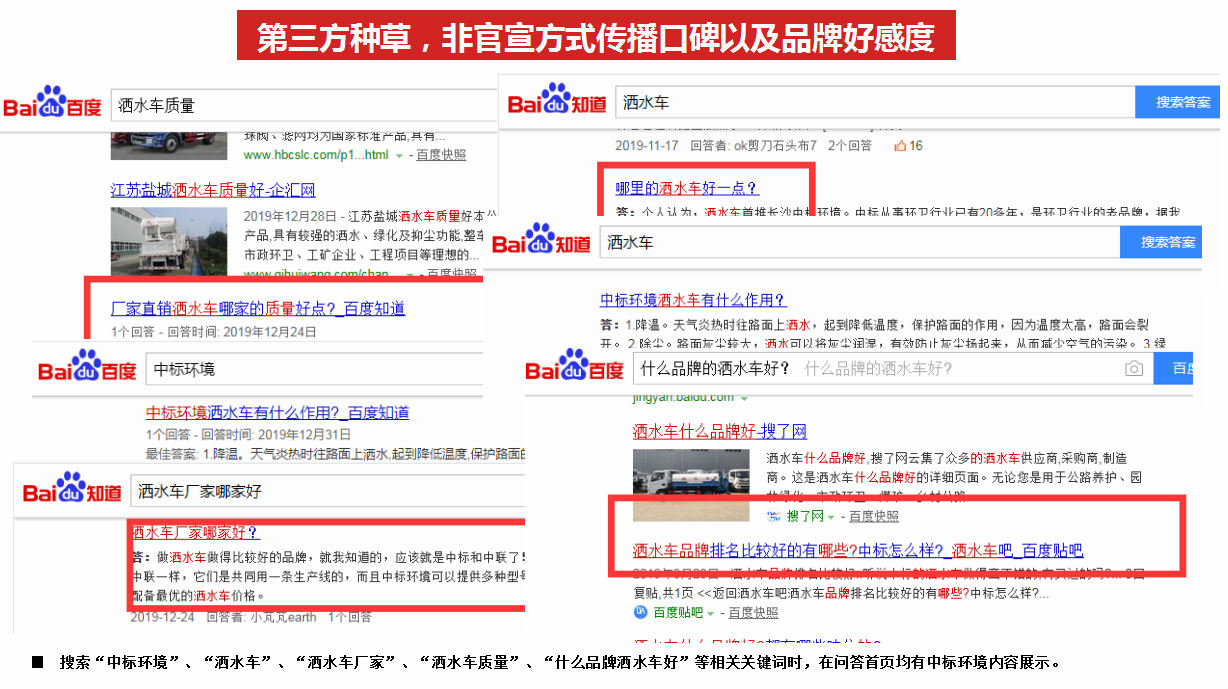Click the green 百度贴吧 source link

[x=677, y=613]
